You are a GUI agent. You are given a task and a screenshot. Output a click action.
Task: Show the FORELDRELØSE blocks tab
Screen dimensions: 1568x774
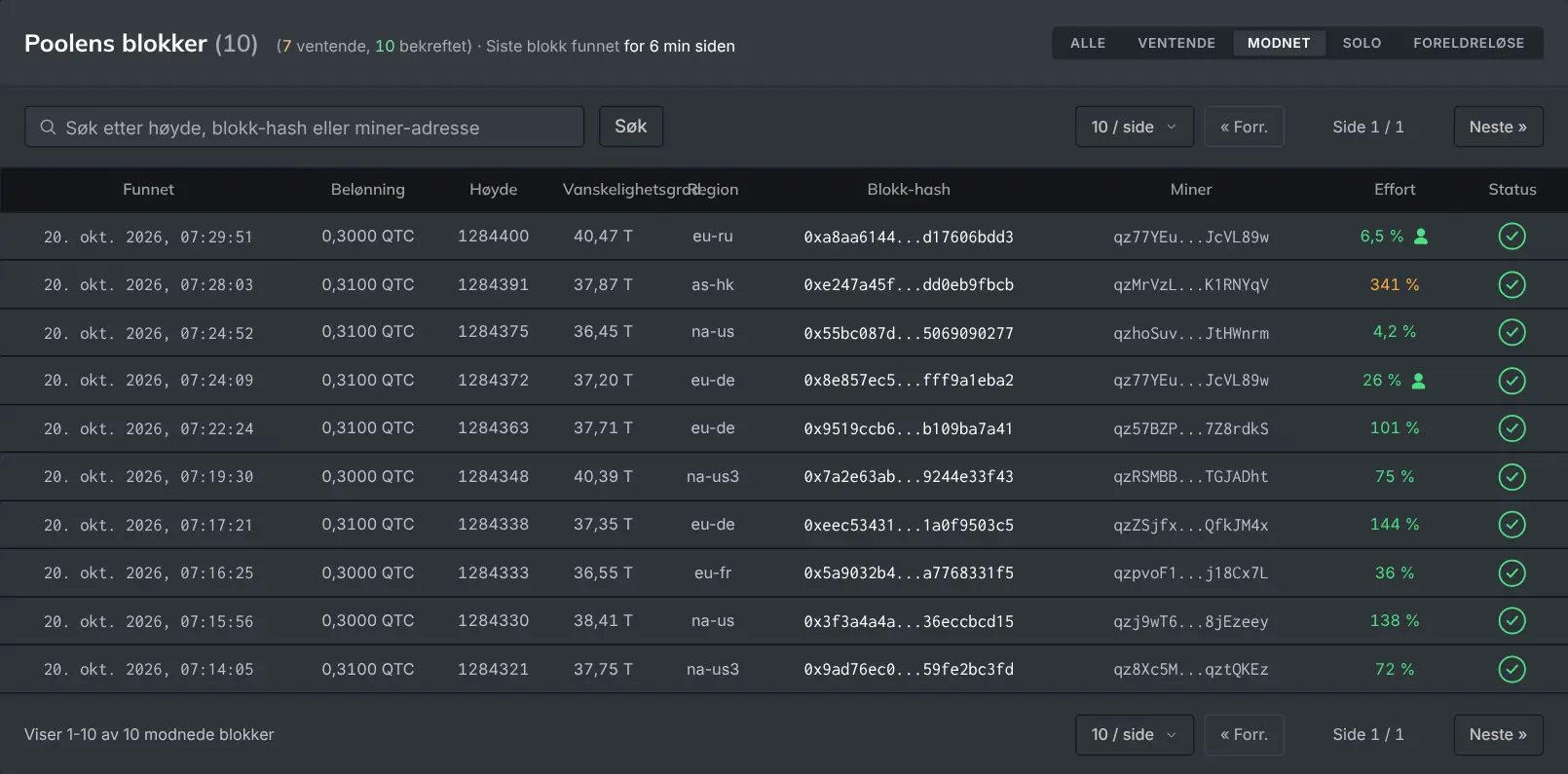(x=1469, y=43)
